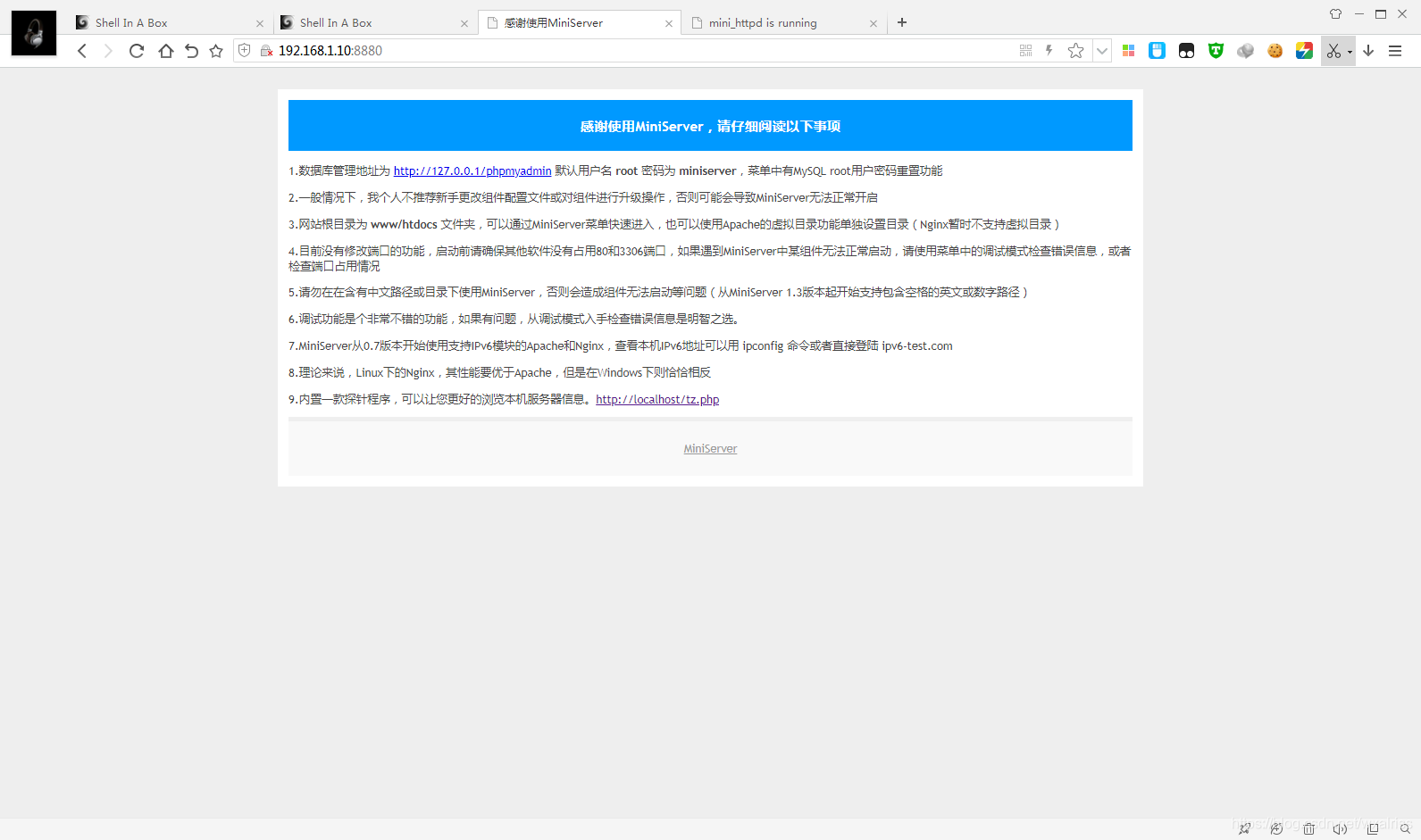Click the scissors screenshot tool icon
Viewport: 1421px width, 840px height.
tap(1333, 51)
